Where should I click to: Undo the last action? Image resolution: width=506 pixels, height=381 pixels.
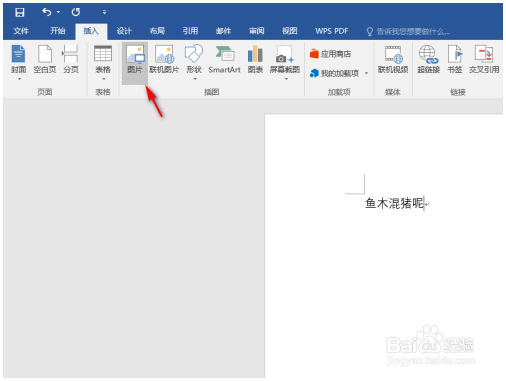click(47, 12)
